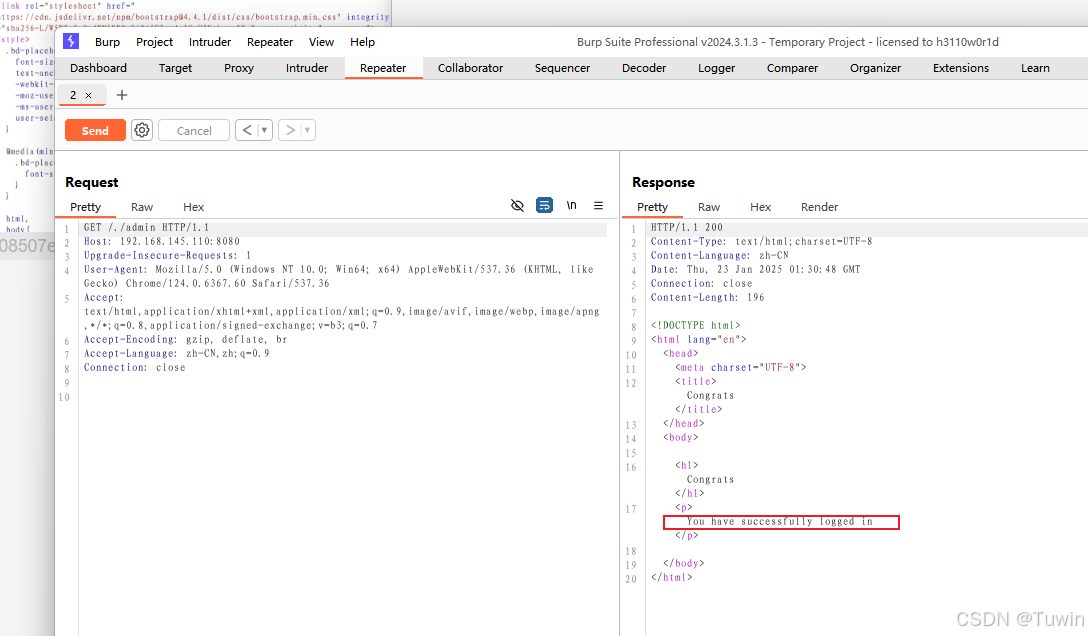Image resolution: width=1088 pixels, height=636 pixels.
Task: Send the request
Action: tap(95, 130)
